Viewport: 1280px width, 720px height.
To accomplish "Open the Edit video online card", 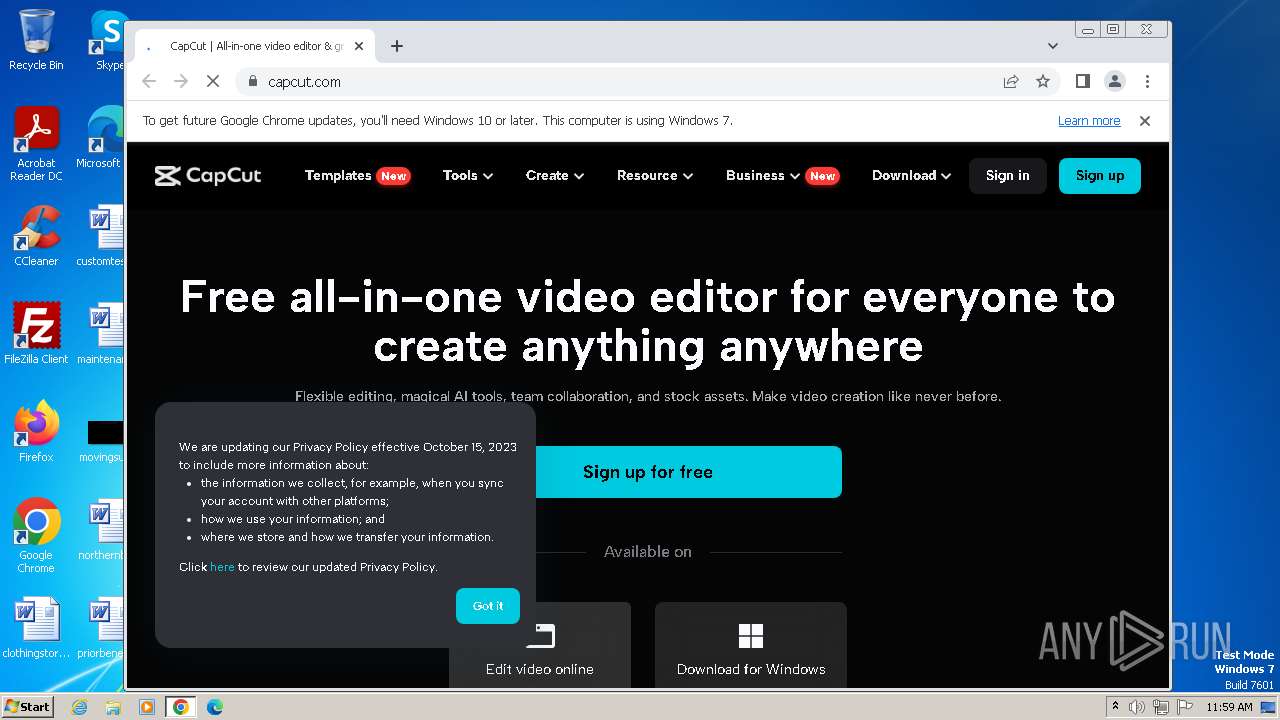I will [x=540, y=645].
